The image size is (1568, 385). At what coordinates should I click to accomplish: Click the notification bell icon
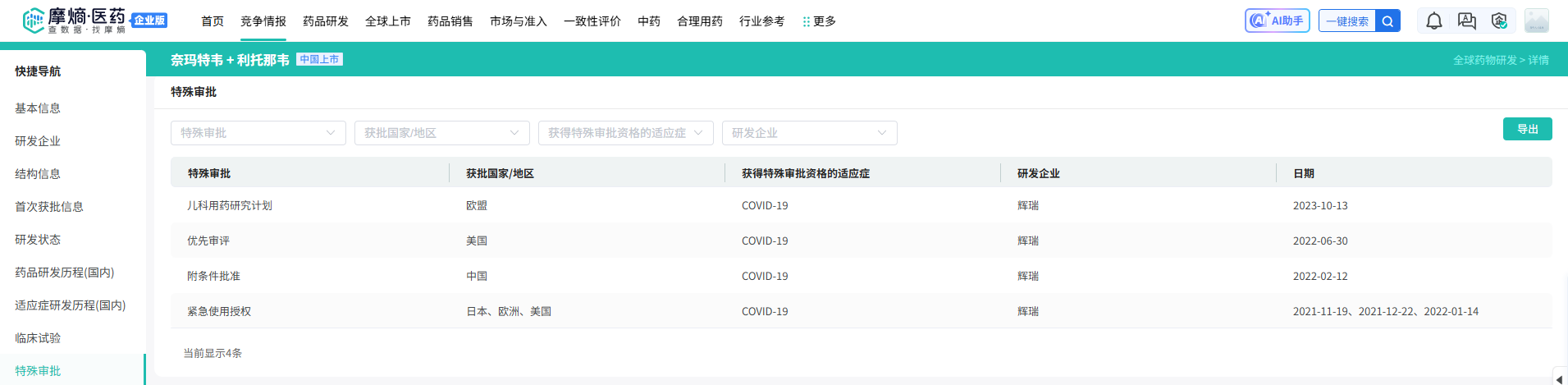1433,21
